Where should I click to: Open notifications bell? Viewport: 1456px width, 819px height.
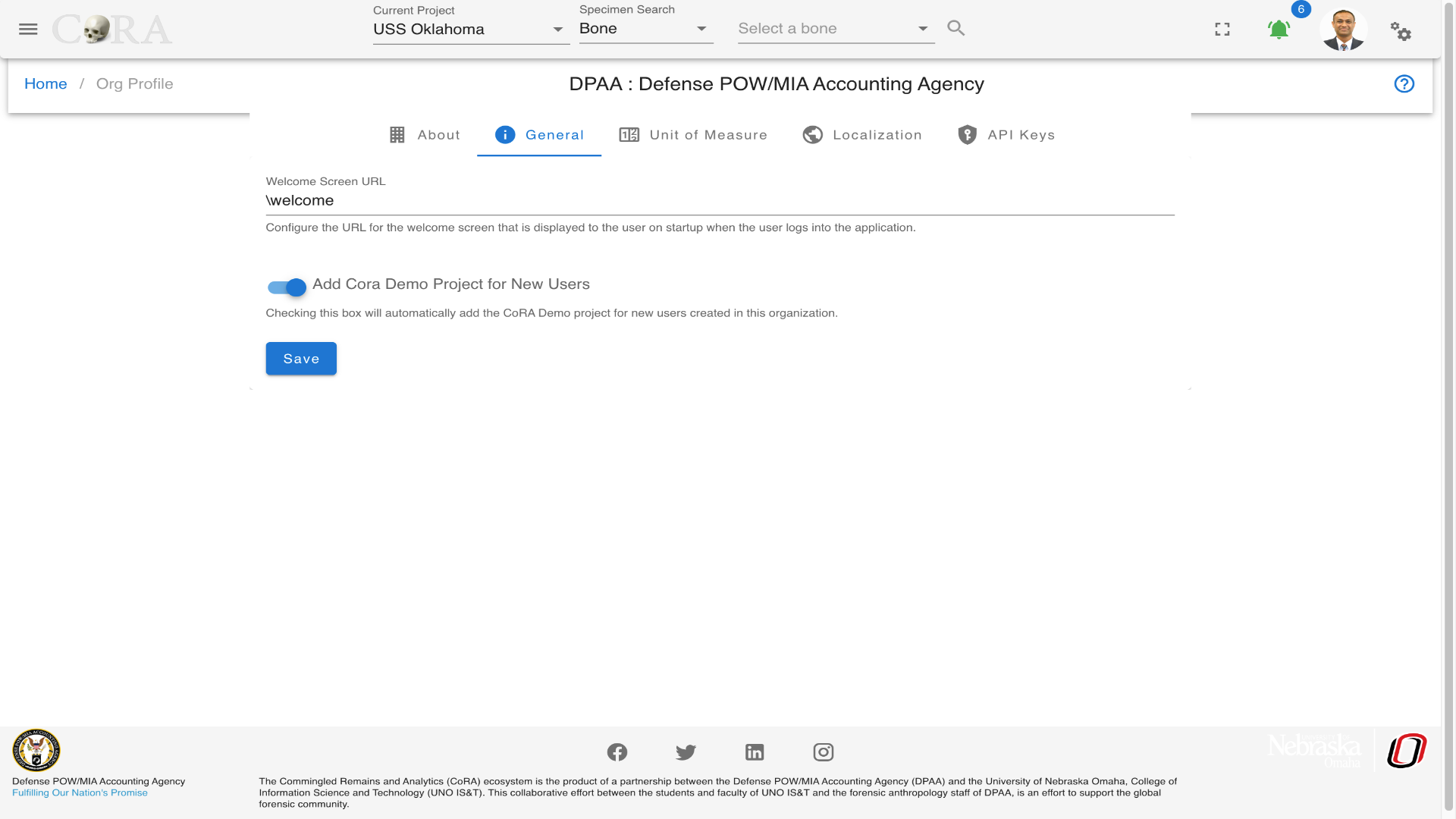coord(1279,30)
